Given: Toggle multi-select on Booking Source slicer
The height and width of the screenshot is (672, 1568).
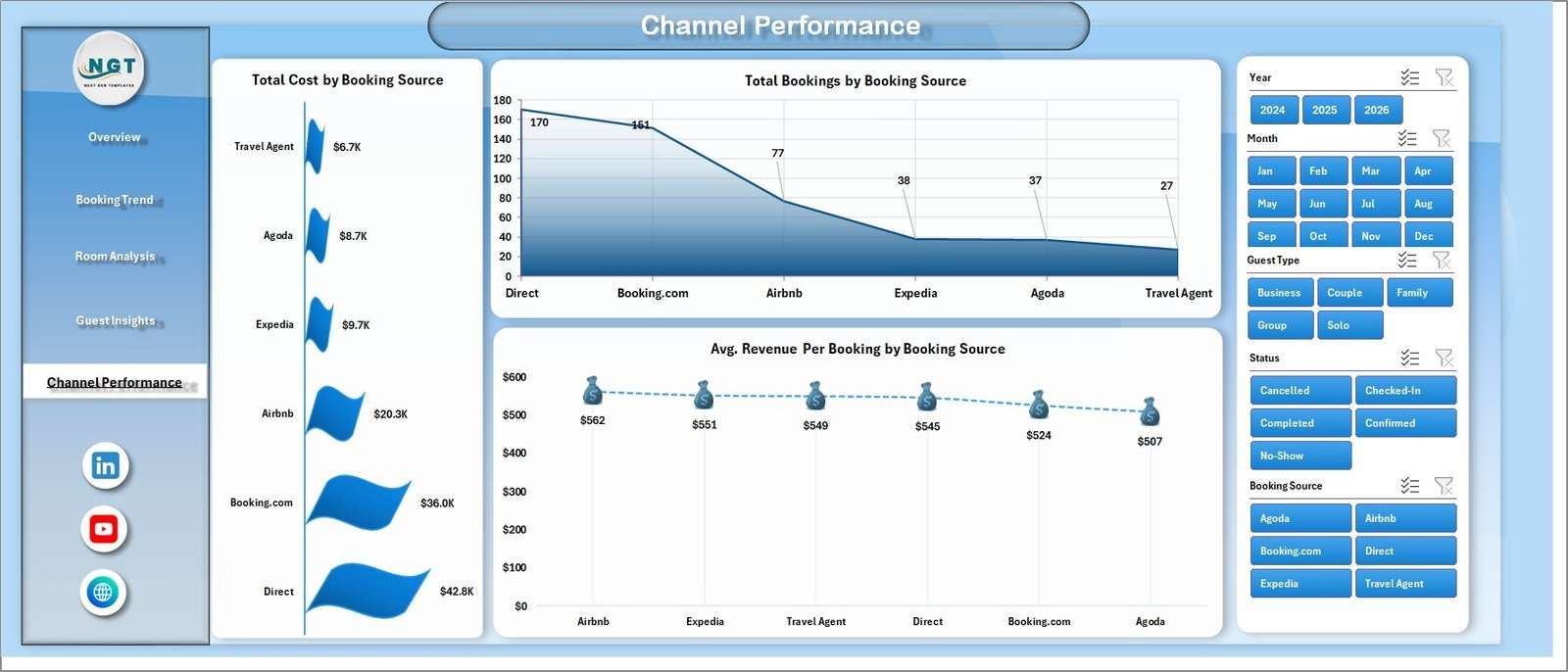Looking at the screenshot, I should tap(1409, 486).
